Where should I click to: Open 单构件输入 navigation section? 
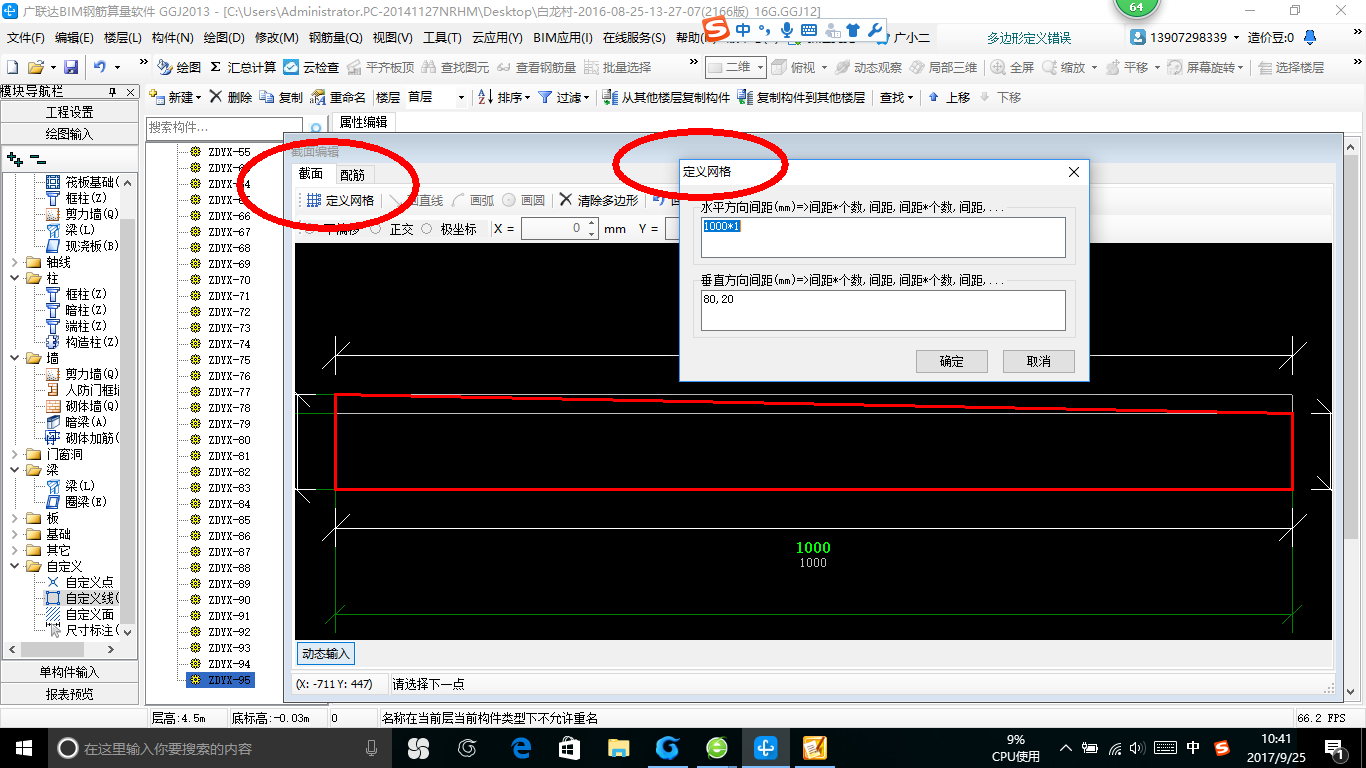coord(69,672)
